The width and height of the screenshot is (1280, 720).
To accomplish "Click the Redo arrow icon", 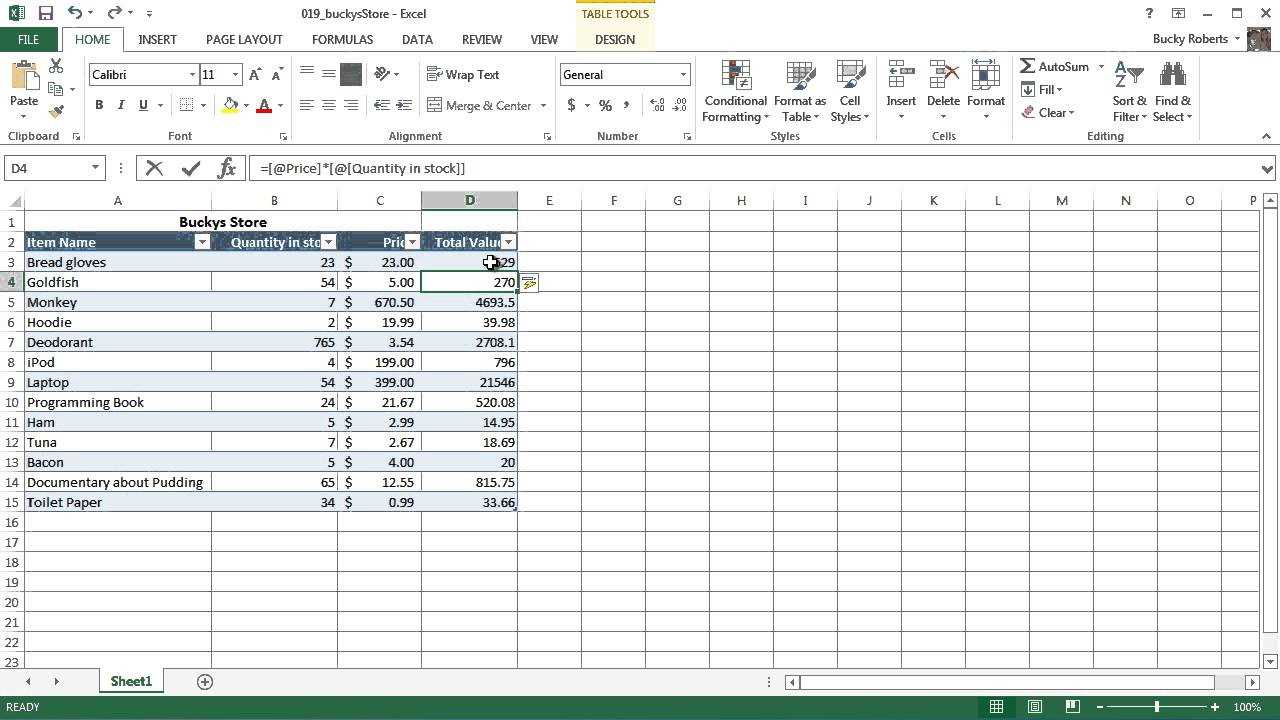I will (x=114, y=13).
